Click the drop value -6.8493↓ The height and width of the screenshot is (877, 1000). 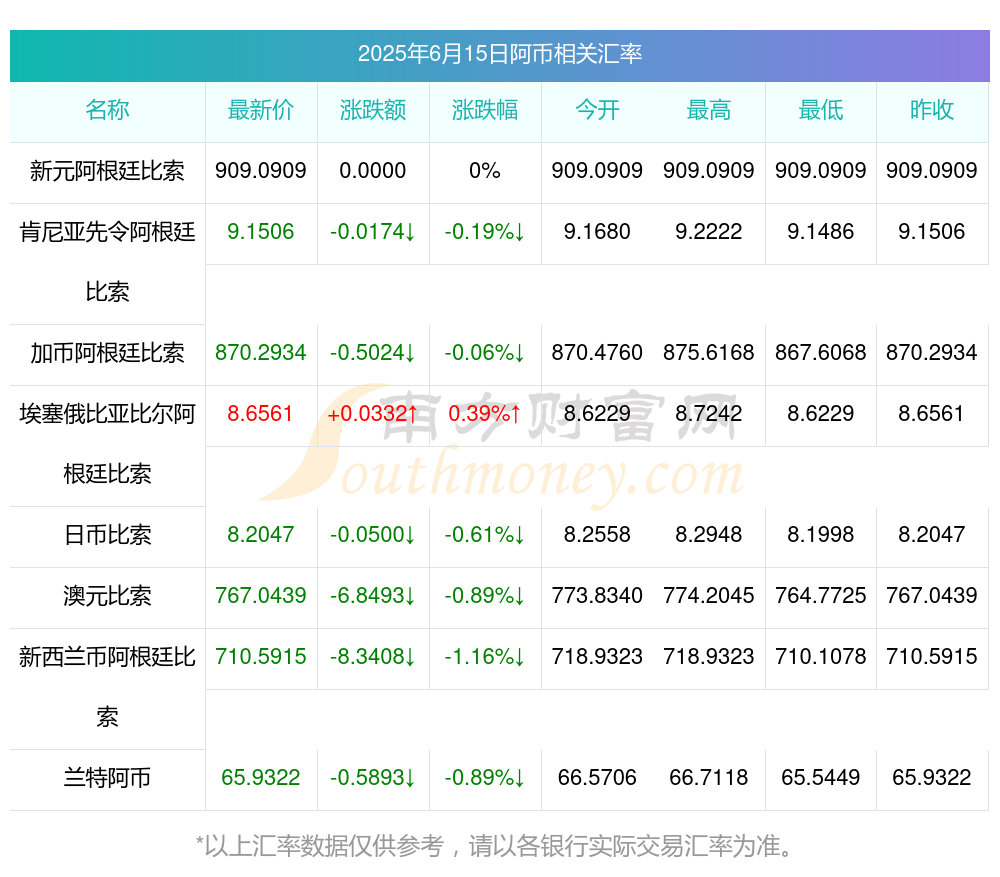click(x=373, y=596)
